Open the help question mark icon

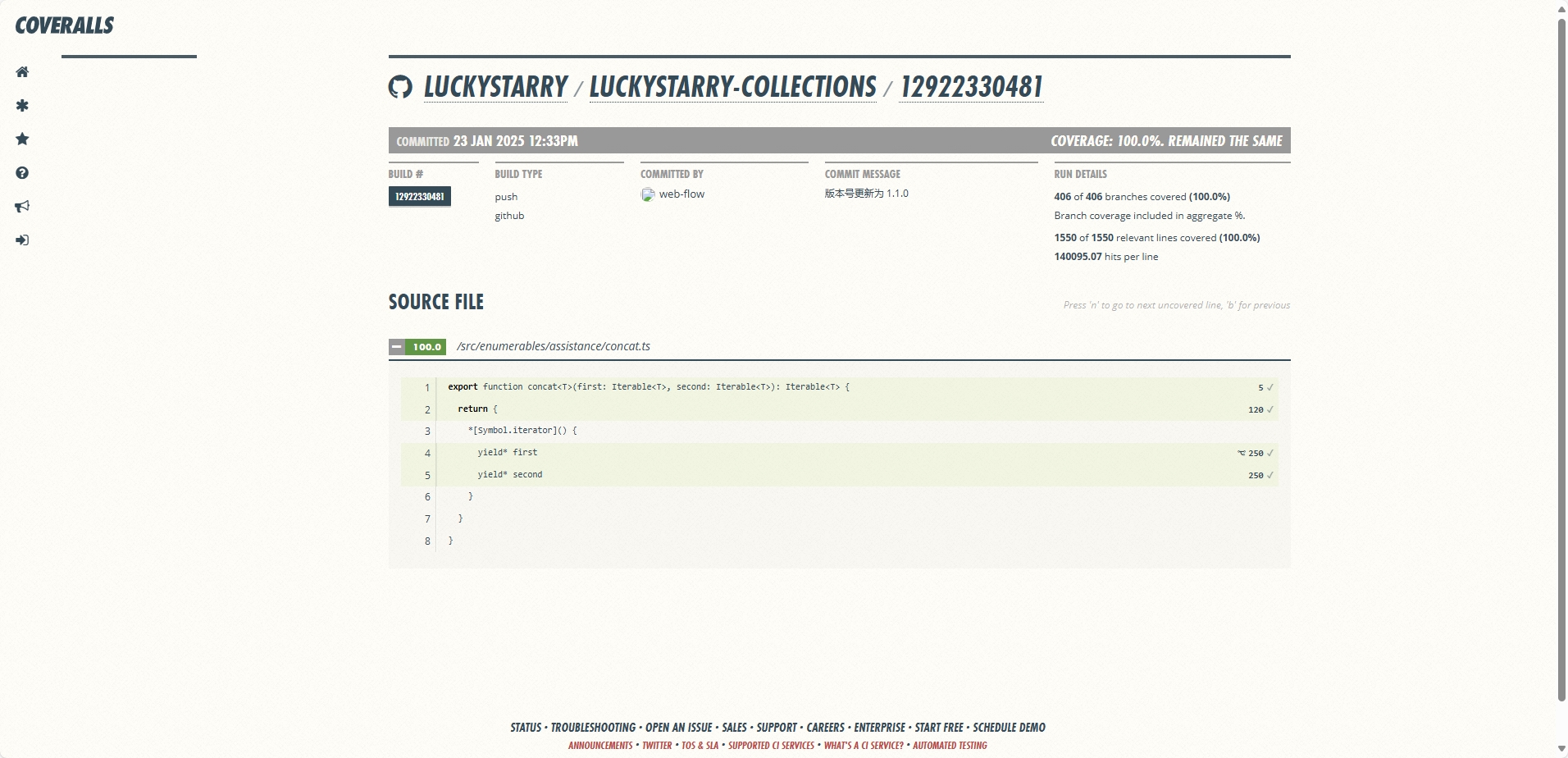pos(22,173)
